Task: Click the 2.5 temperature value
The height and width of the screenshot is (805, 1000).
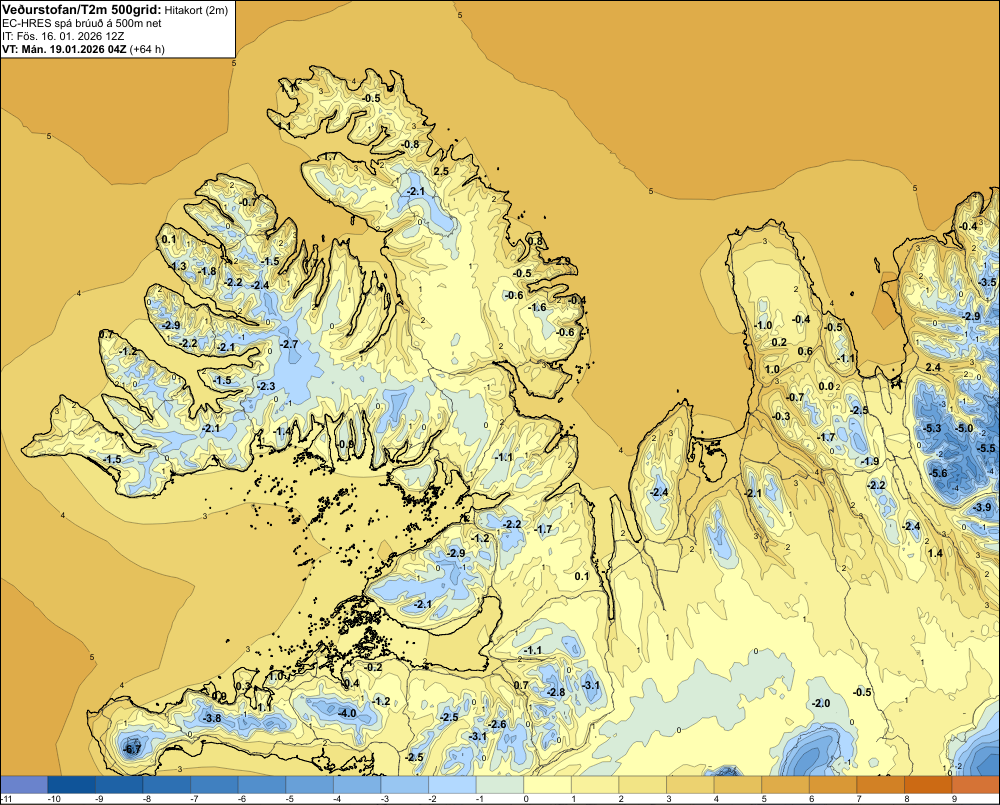Action: [x=441, y=171]
